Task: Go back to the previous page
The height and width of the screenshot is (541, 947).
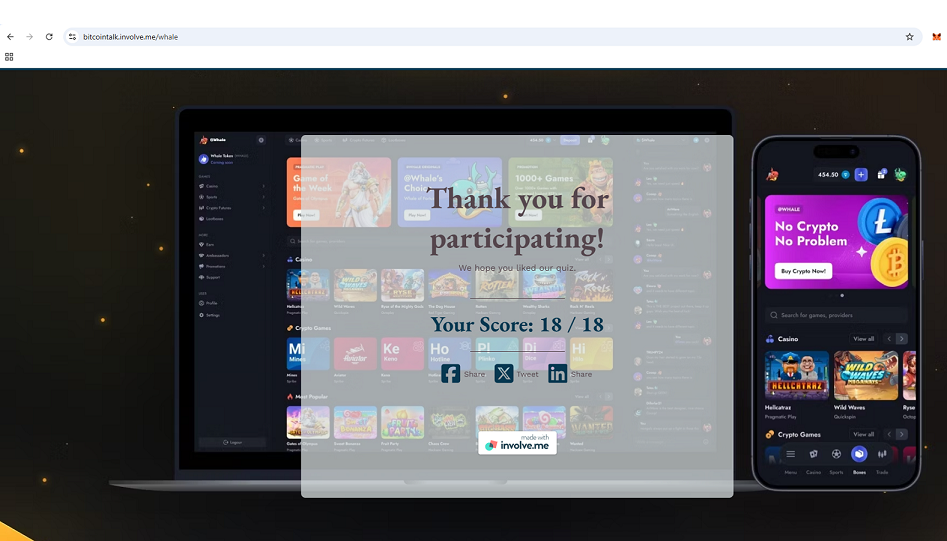Action: pos(10,37)
